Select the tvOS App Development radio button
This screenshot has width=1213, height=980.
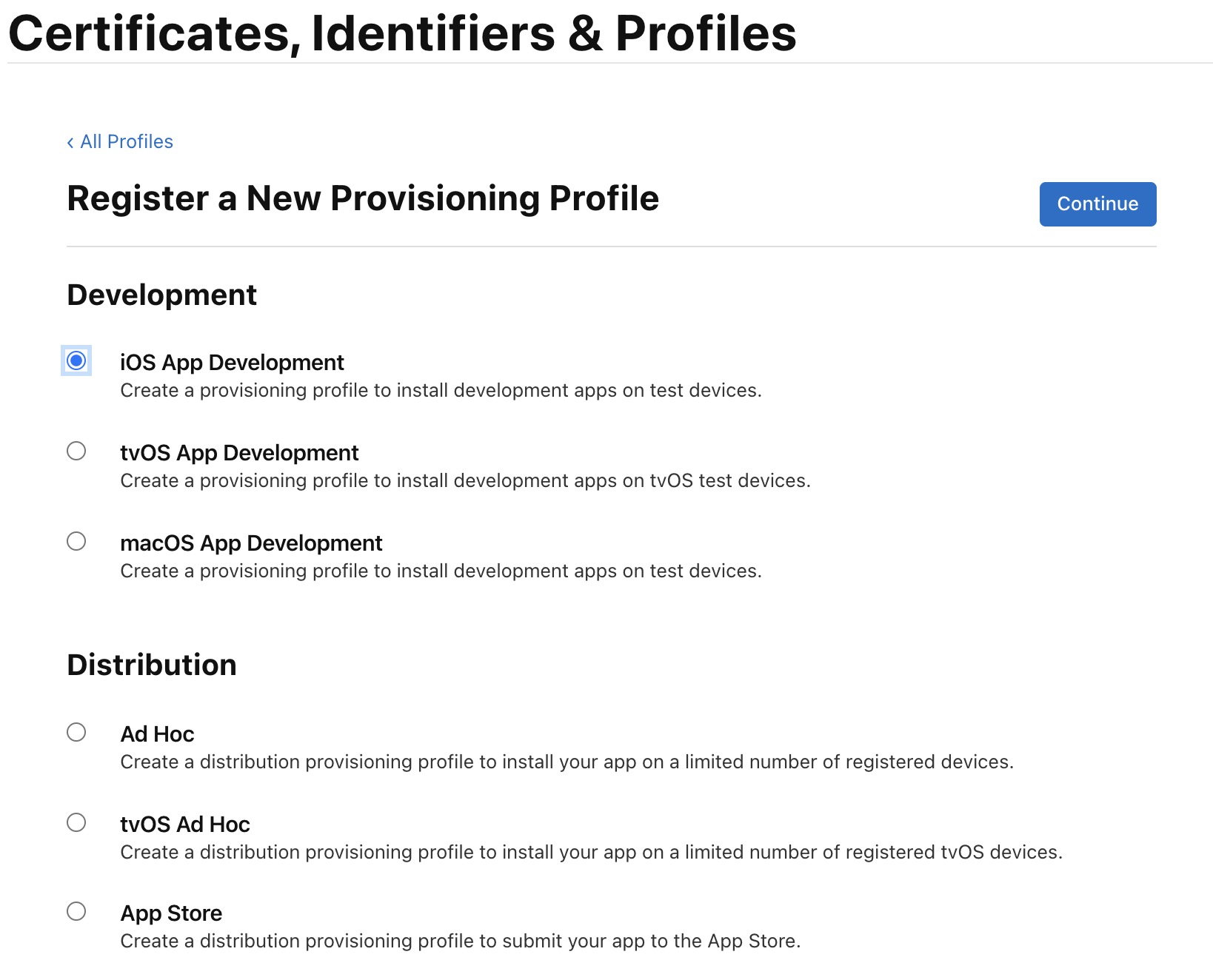click(76, 451)
